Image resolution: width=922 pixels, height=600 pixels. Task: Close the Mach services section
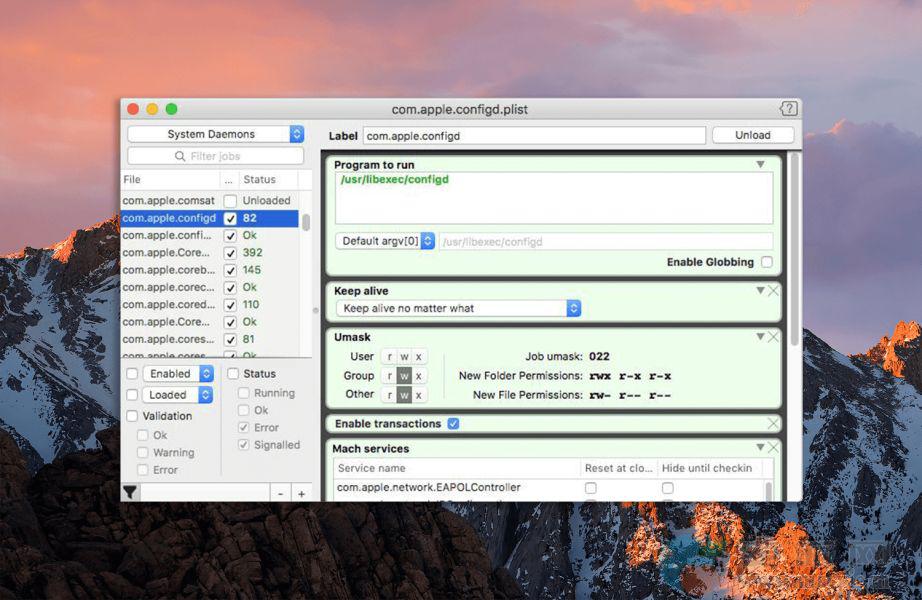tap(773, 448)
